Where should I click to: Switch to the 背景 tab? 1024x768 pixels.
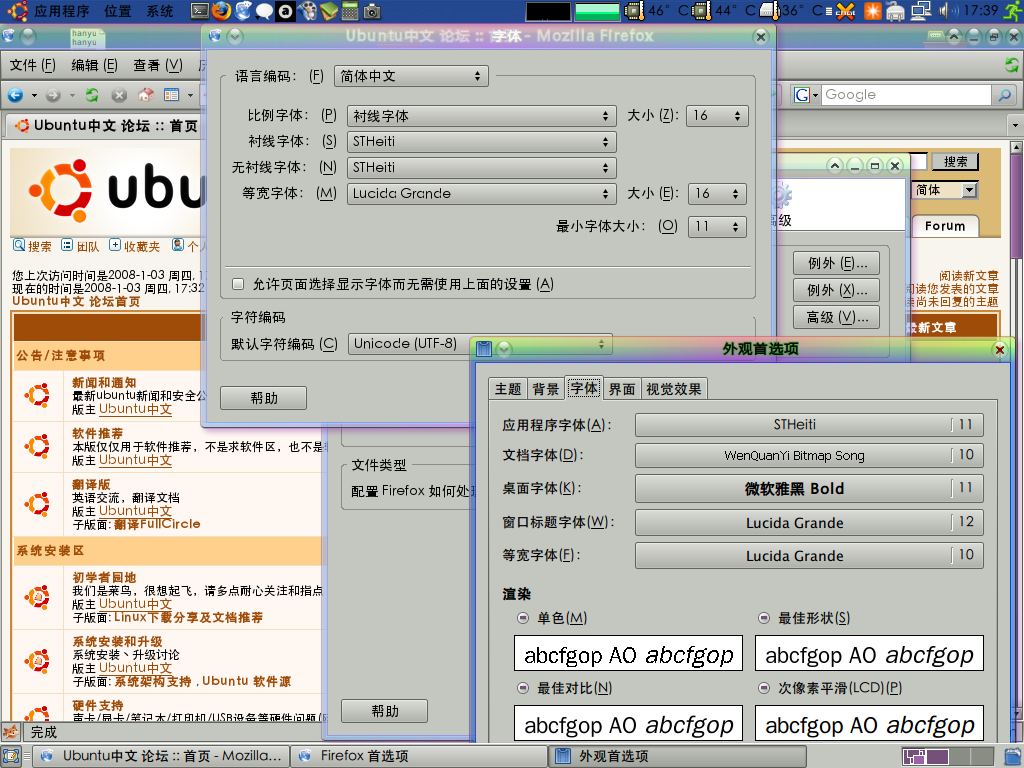pyautogui.click(x=545, y=389)
